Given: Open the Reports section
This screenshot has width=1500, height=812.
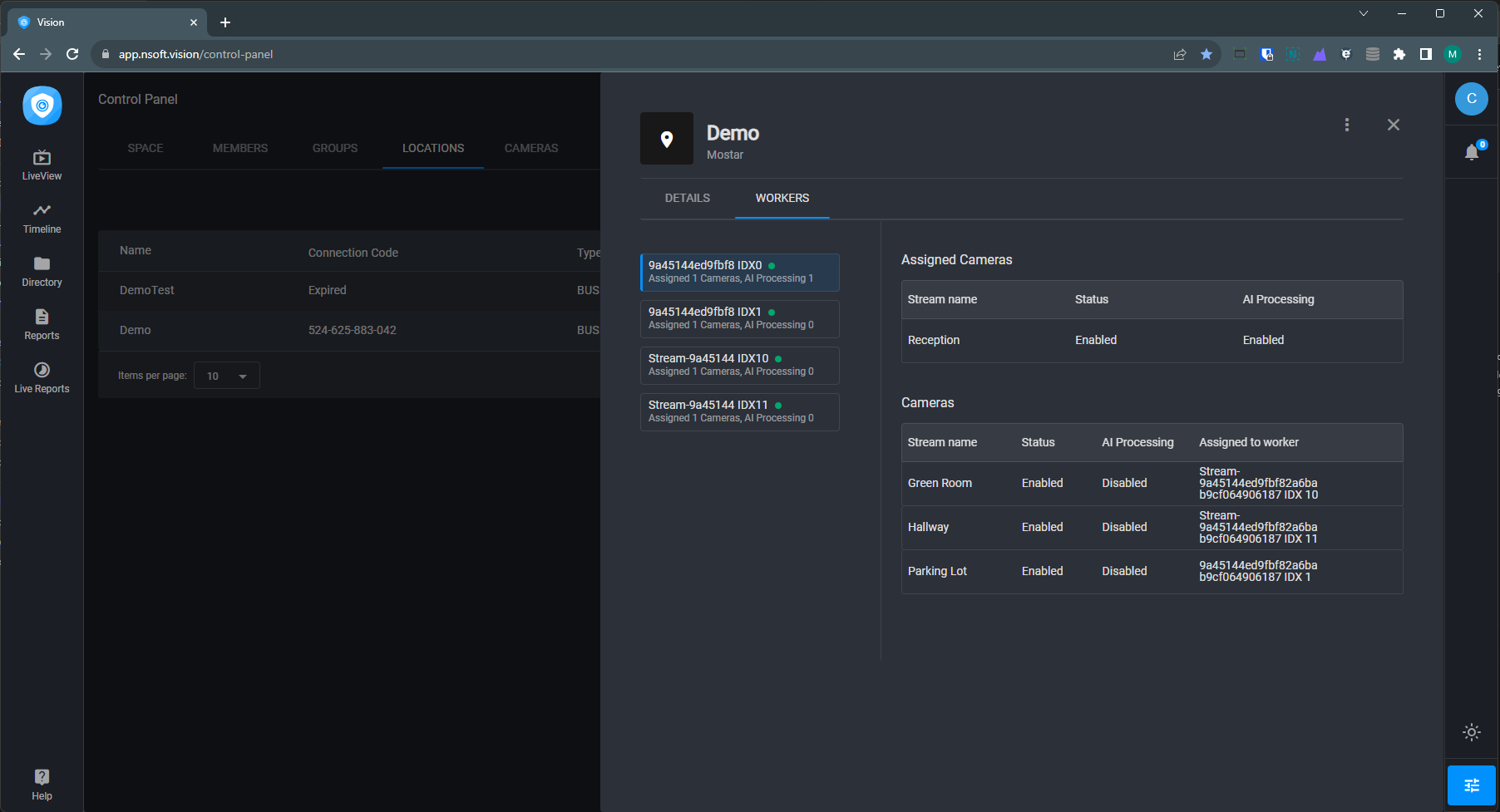Looking at the screenshot, I should (x=42, y=325).
